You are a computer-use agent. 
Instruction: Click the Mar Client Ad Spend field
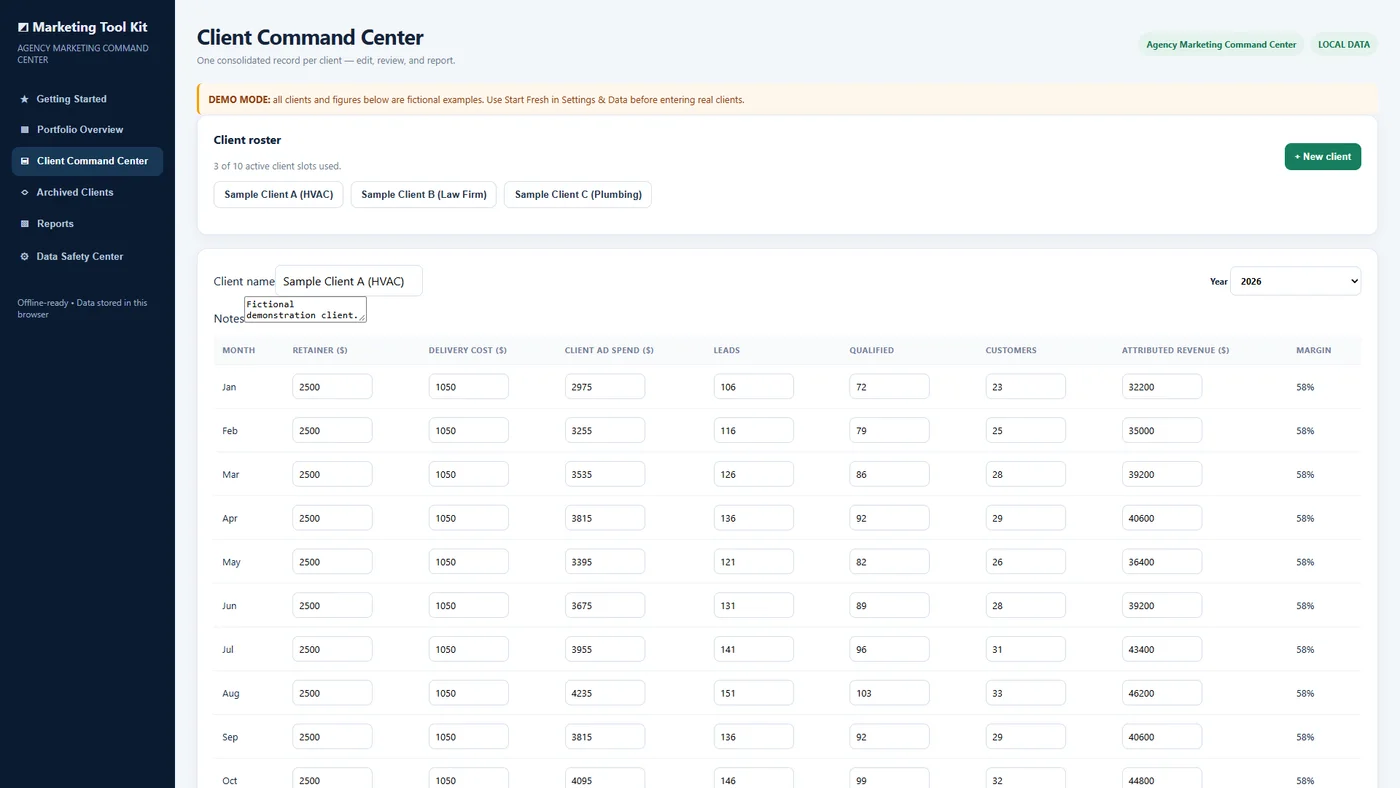pyautogui.click(x=605, y=475)
